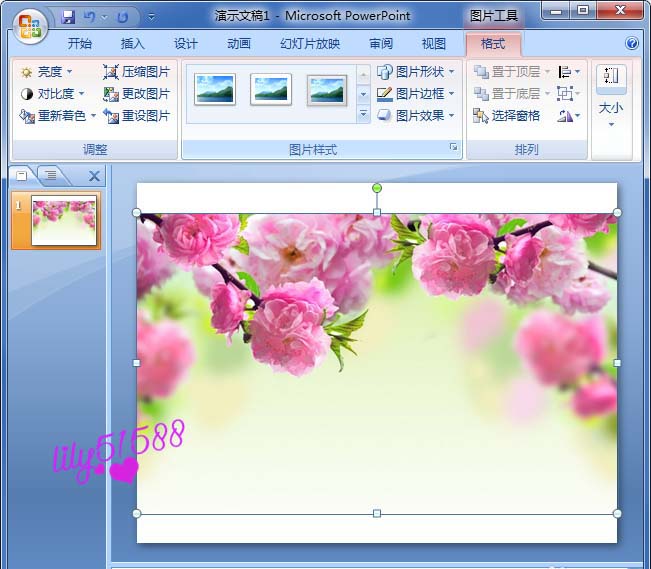The height and width of the screenshot is (569, 651).
Task: Select slide 1 thumbnail in the pane
Action: pyautogui.click(x=64, y=221)
